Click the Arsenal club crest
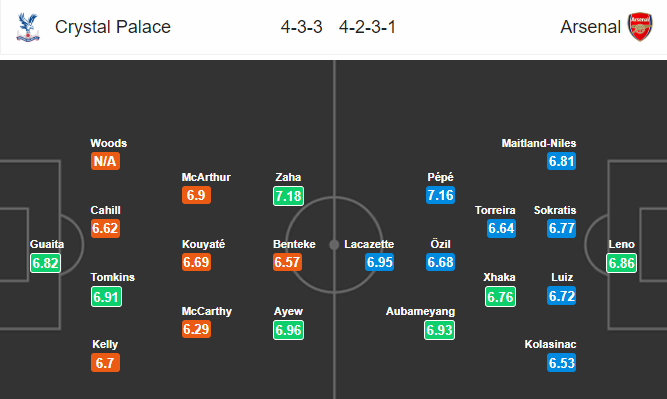This screenshot has width=667, height=399. coord(640,27)
